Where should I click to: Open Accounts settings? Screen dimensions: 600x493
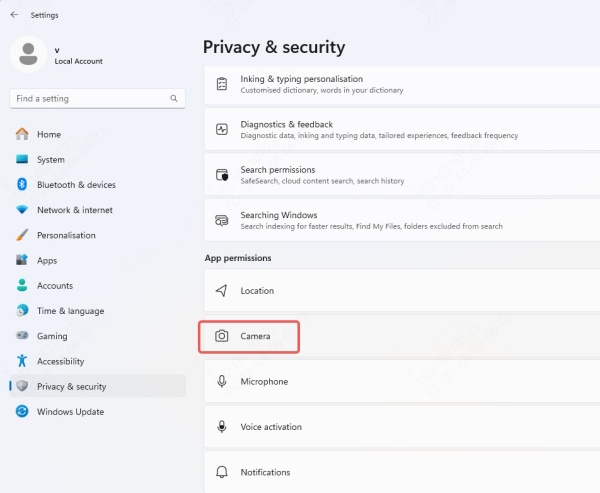[98, 286]
